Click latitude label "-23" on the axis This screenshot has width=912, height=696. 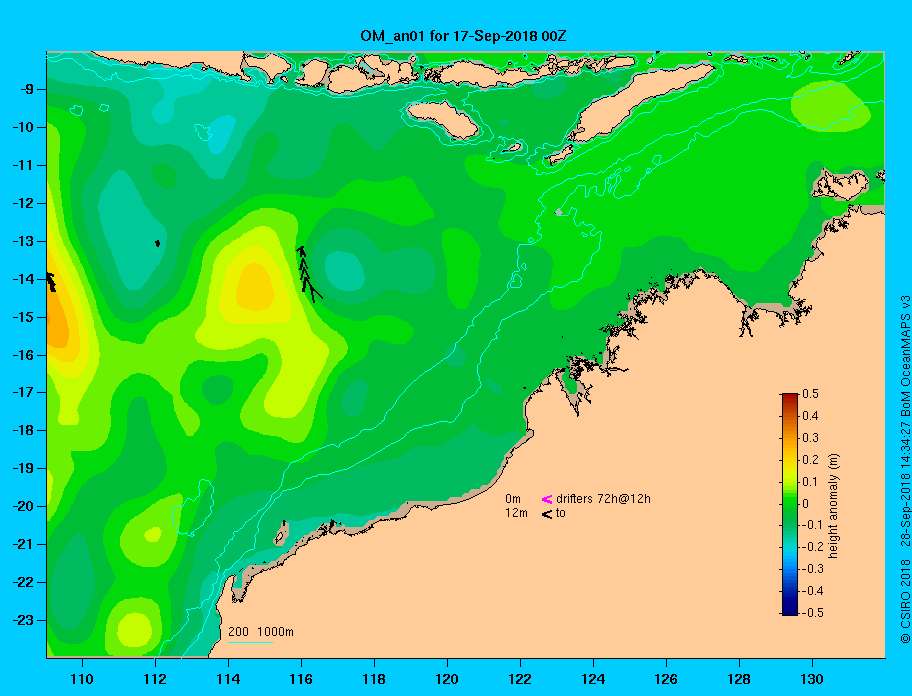(24, 620)
